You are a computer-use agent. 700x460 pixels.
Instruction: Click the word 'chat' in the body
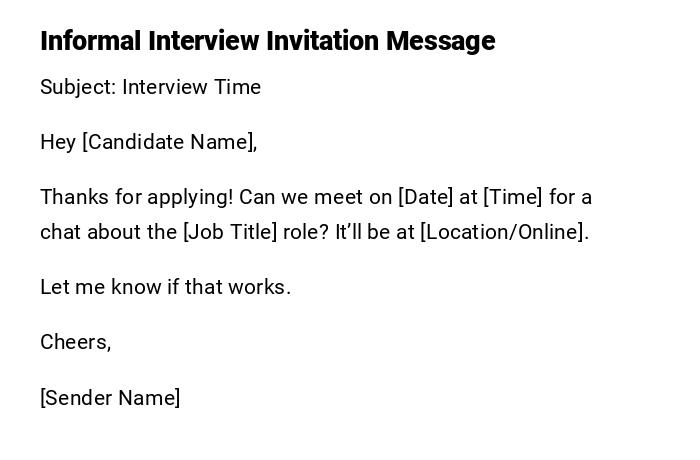(x=60, y=232)
